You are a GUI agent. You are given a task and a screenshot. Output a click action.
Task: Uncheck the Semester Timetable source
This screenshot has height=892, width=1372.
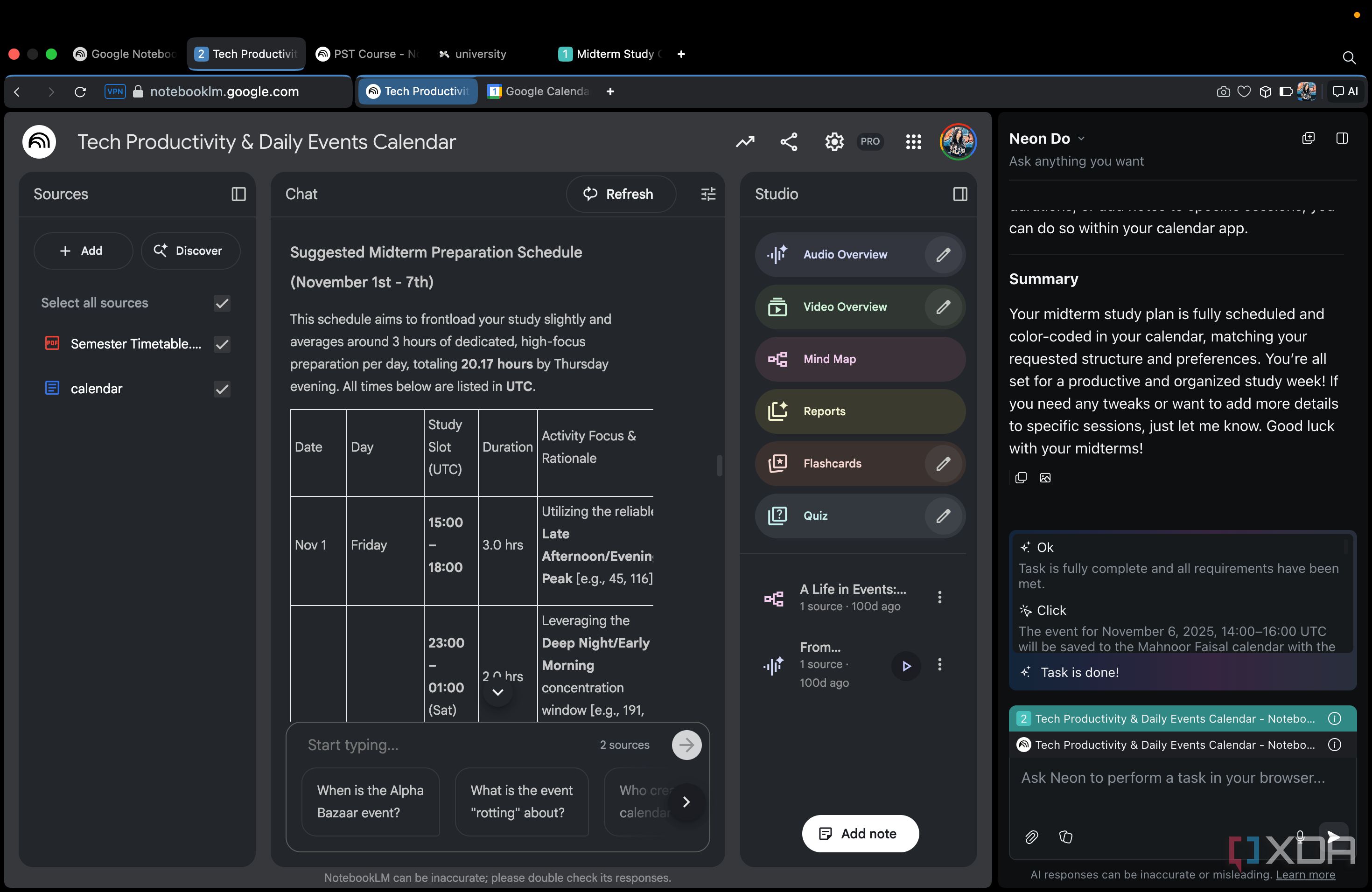[x=222, y=345]
